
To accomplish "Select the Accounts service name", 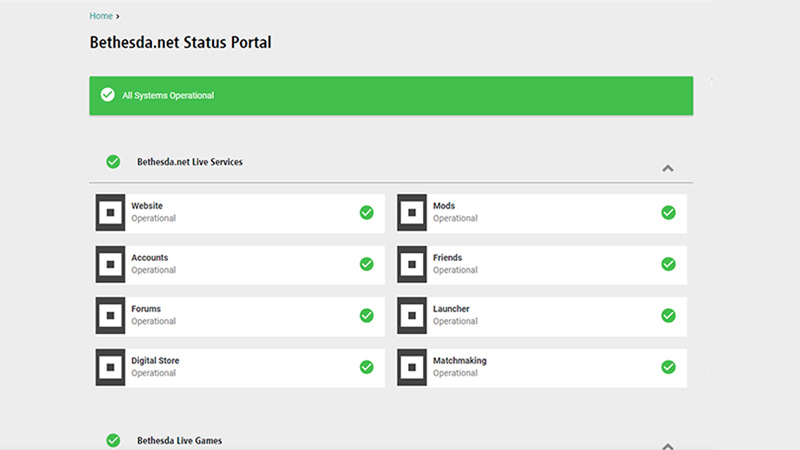I will click(x=149, y=258).
